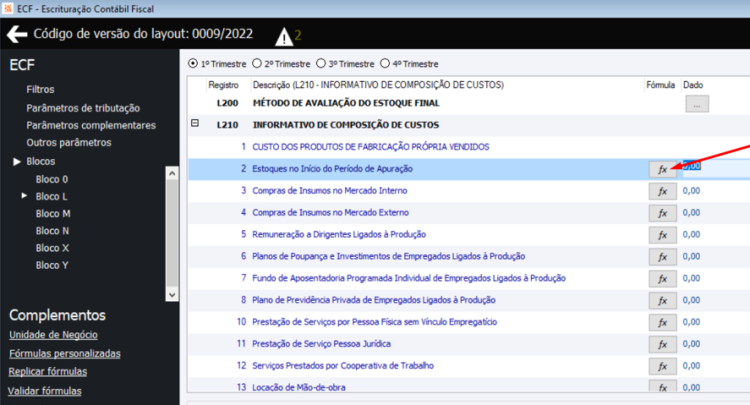This screenshot has height=405, width=750.
Task: Select Bloco Y in sidebar
Action: [x=52, y=265]
